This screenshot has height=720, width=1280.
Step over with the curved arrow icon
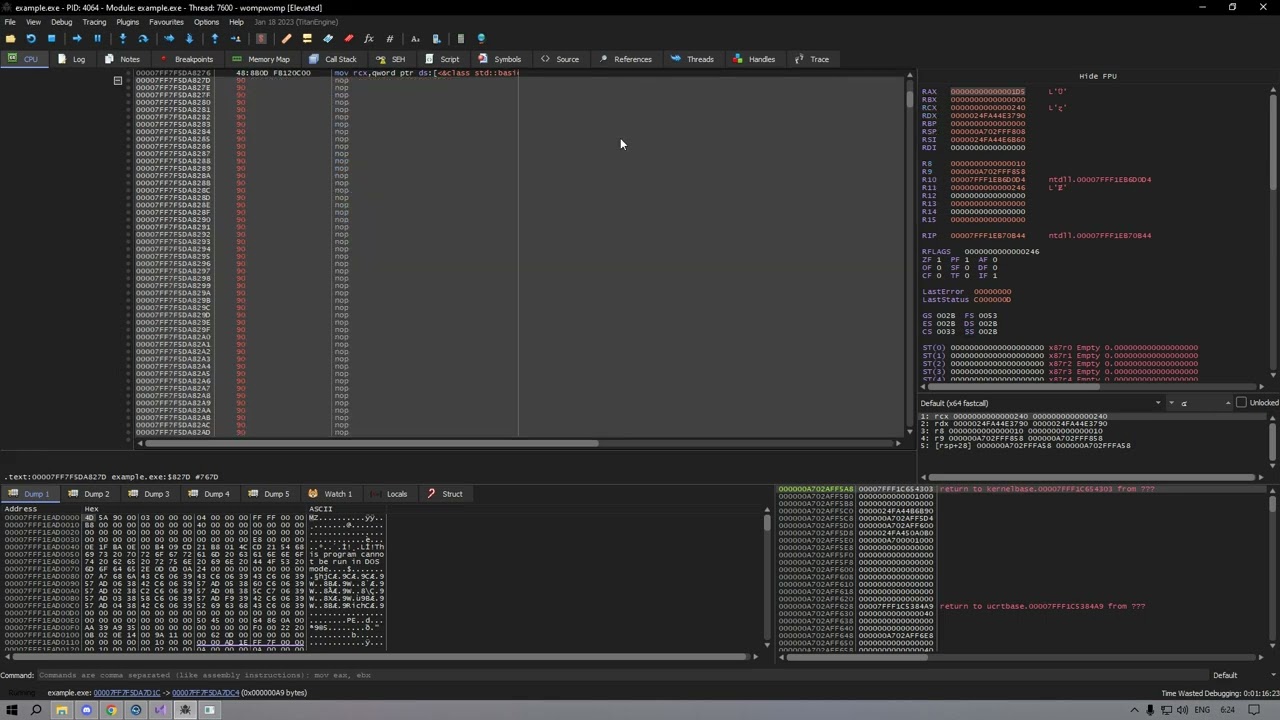click(143, 38)
